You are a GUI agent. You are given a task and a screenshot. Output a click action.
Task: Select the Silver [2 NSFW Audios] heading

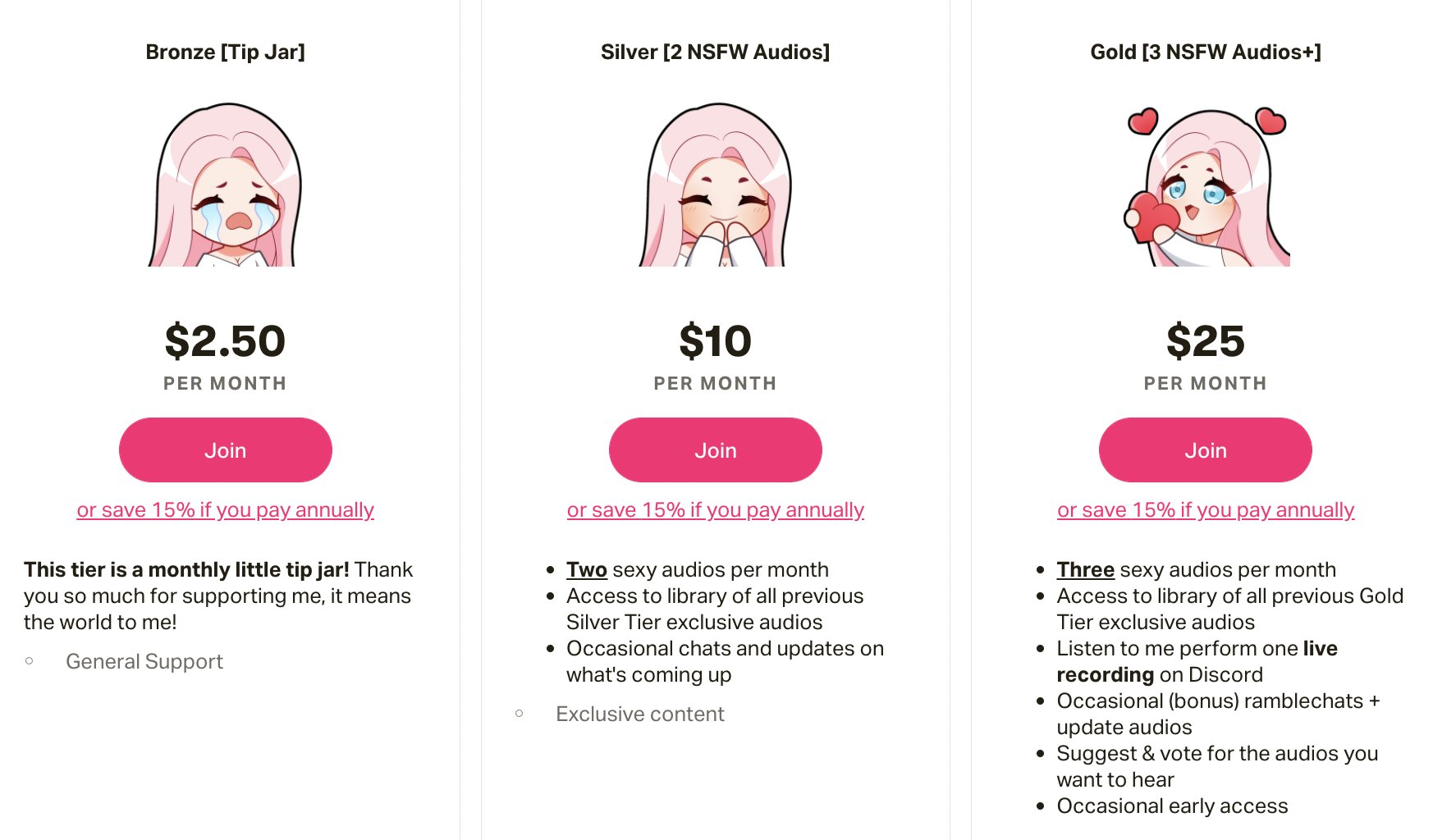[x=715, y=52]
